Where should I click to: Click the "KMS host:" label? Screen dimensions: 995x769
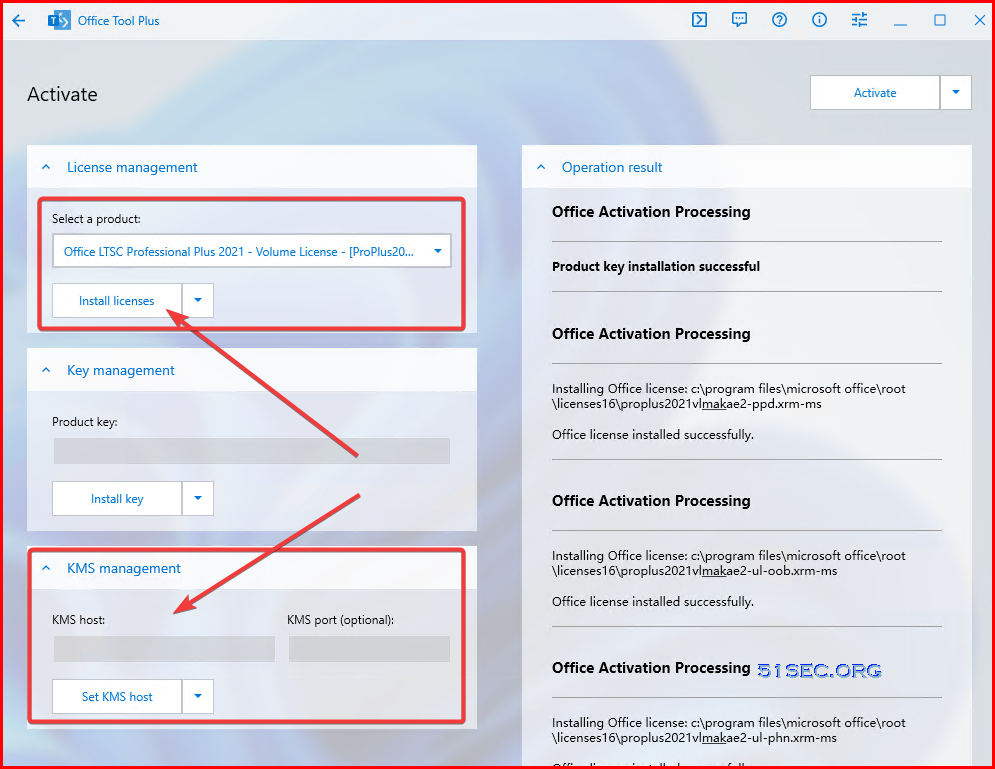[79, 620]
